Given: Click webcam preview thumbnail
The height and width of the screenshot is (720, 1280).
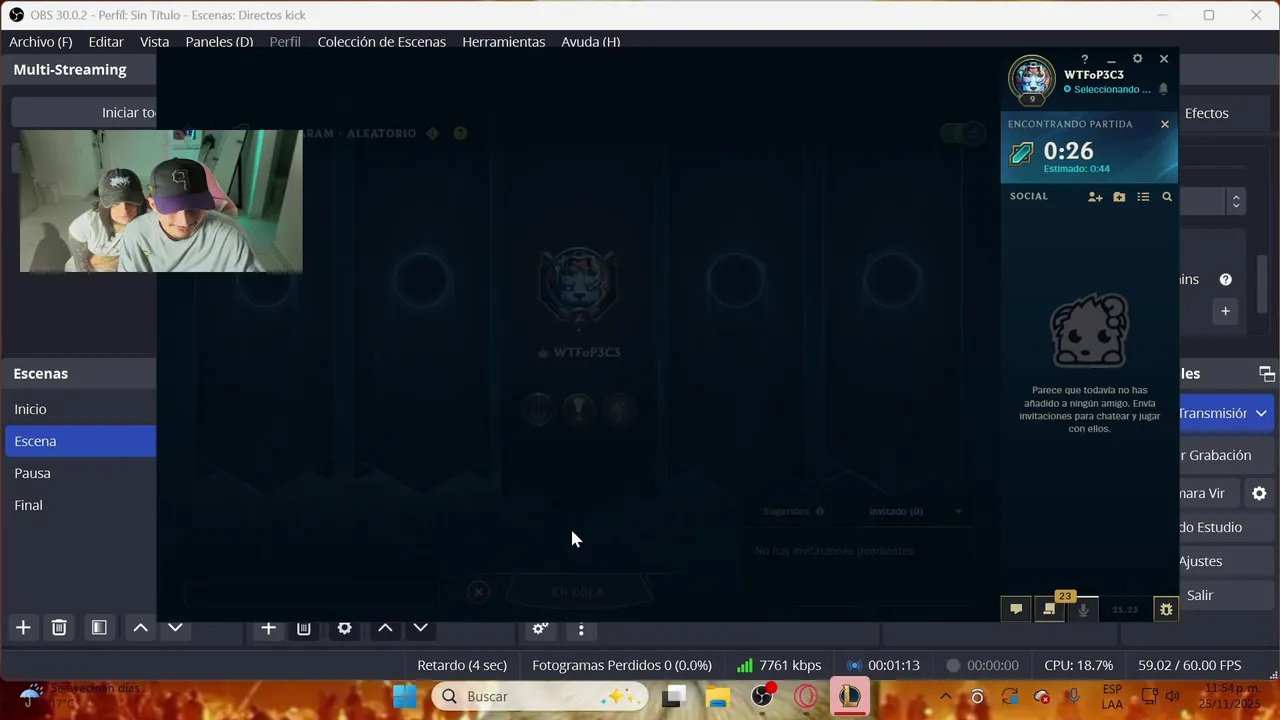Looking at the screenshot, I should pyautogui.click(x=161, y=201).
